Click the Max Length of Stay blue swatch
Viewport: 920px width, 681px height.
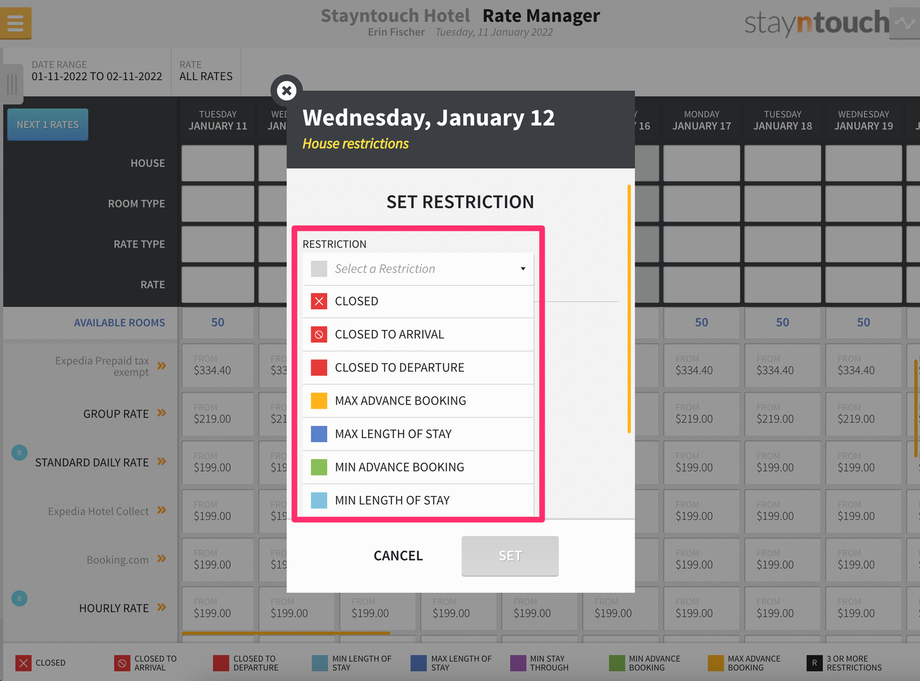click(319, 434)
